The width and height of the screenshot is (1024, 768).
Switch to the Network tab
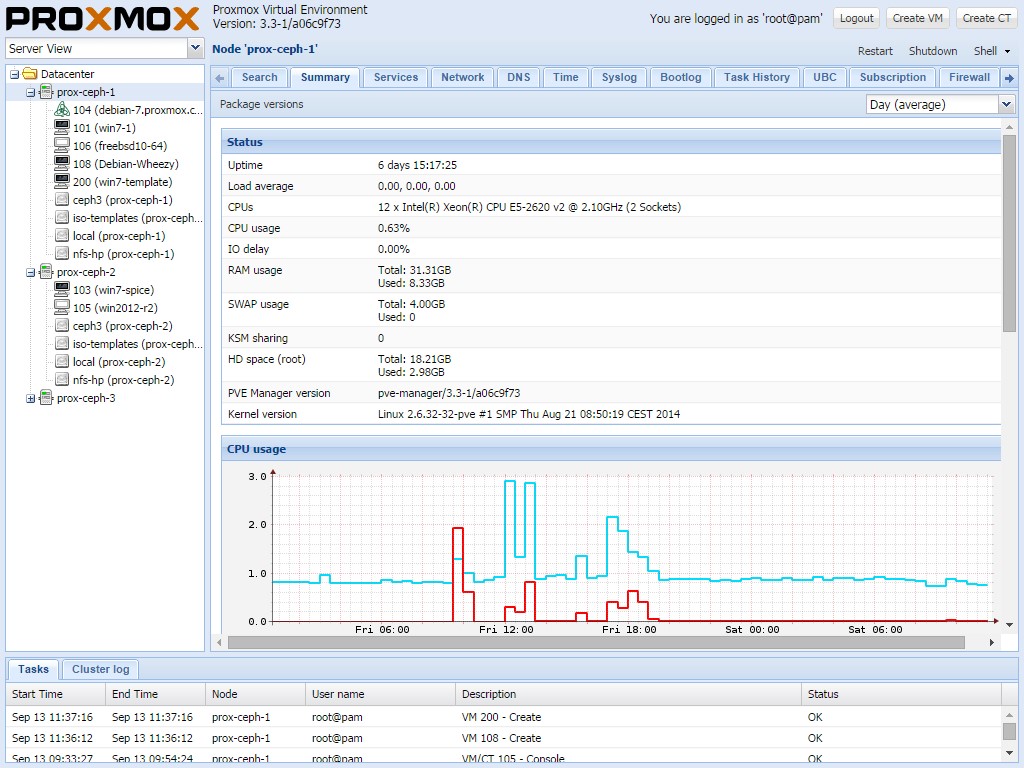click(462, 76)
